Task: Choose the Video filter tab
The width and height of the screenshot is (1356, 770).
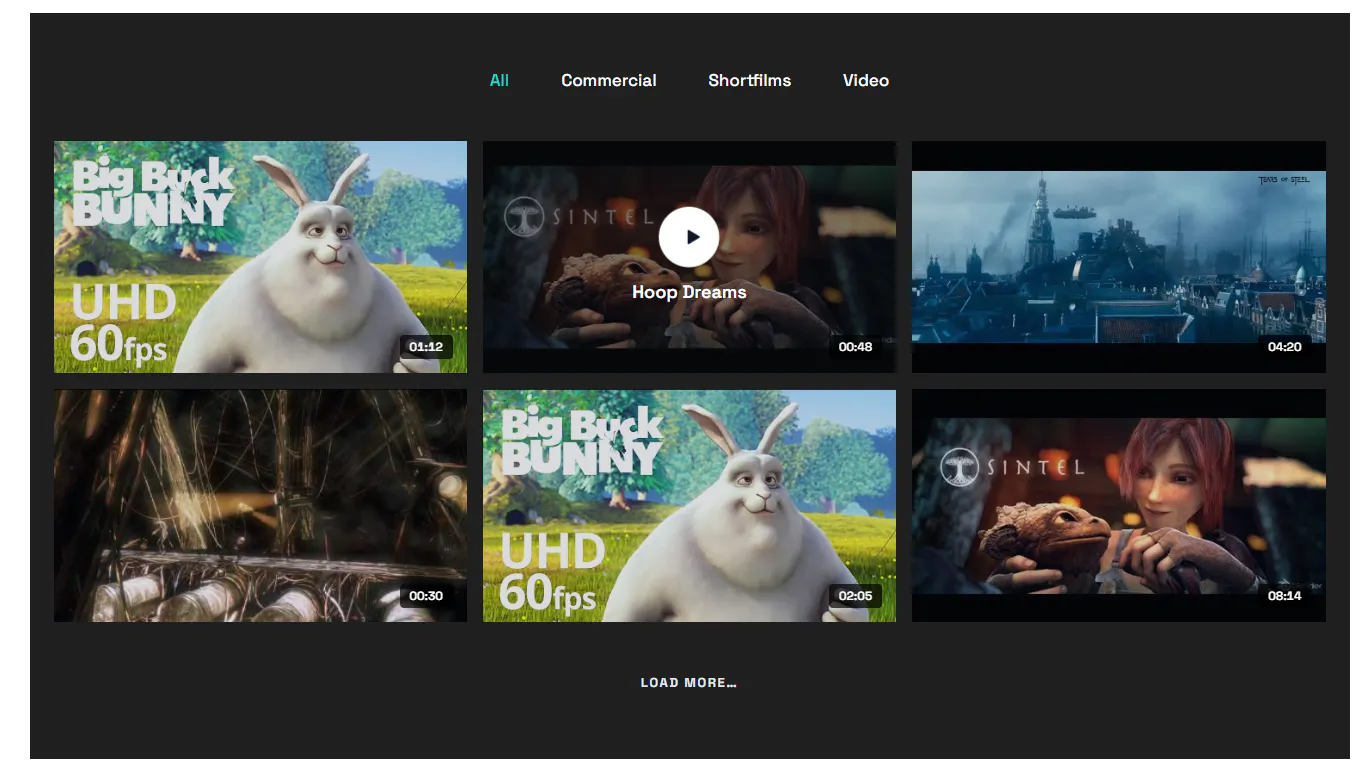Action: [866, 80]
